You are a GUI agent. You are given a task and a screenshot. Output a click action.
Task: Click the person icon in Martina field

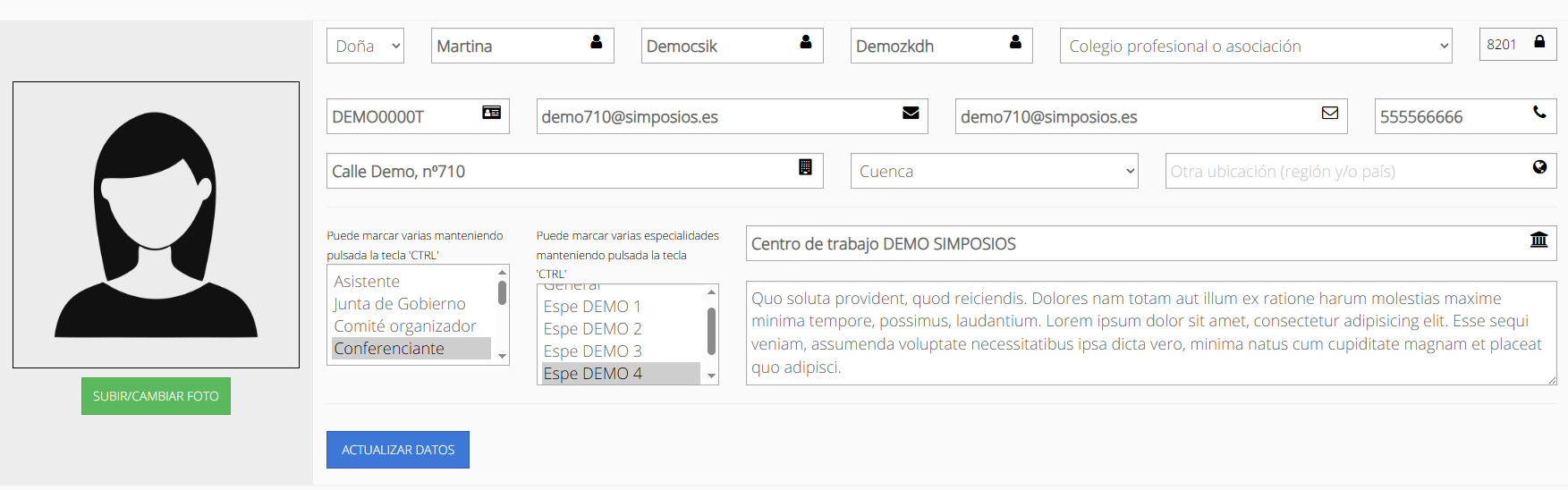click(597, 42)
